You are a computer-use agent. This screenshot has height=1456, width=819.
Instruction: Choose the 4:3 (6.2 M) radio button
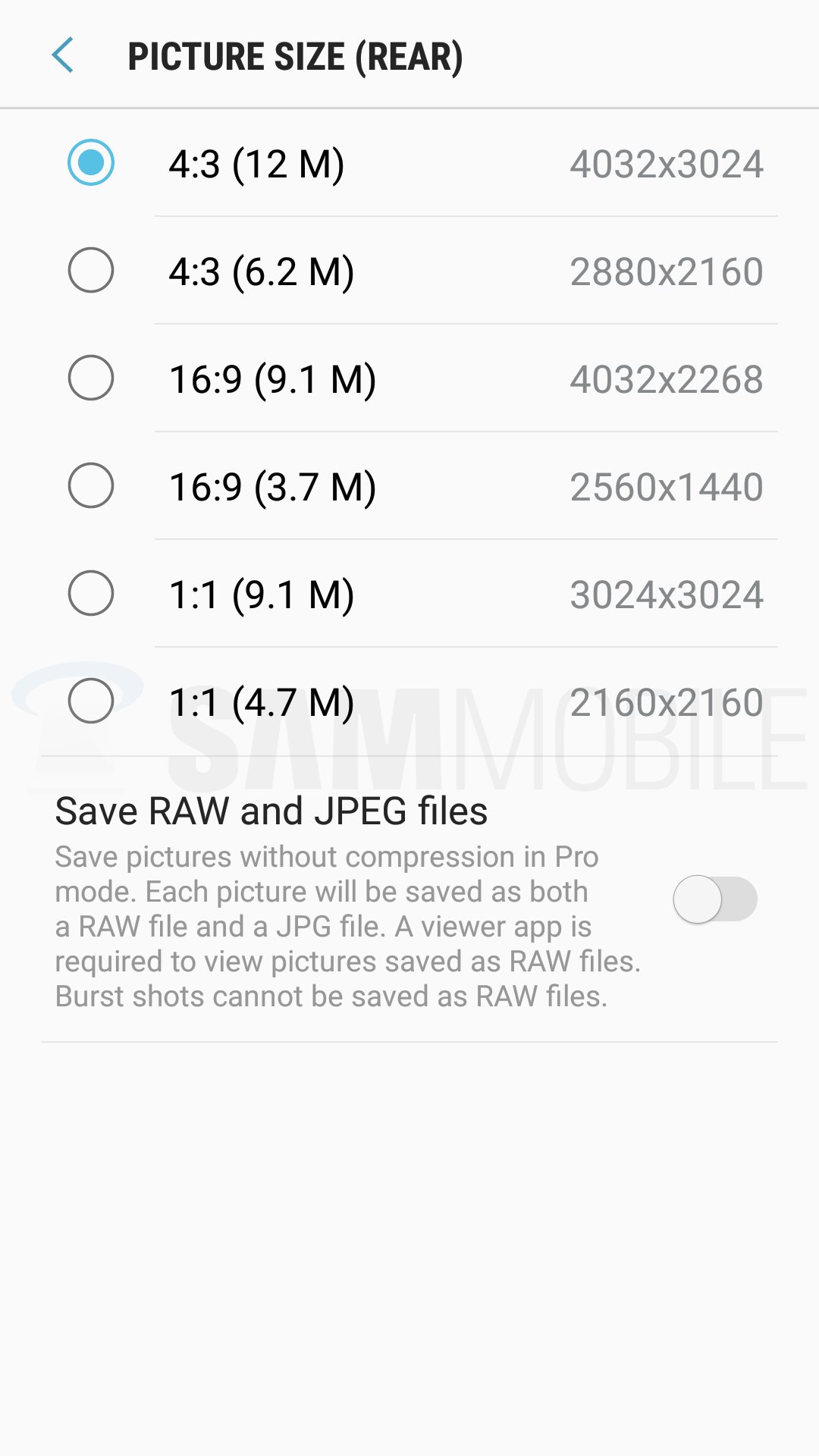(x=91, y=271)
